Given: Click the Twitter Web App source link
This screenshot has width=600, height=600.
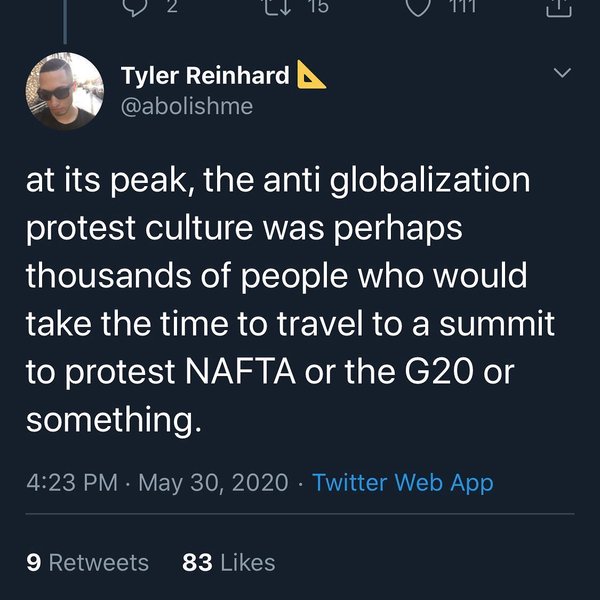Looking at the screenshot, I should click(x=403, y=482).
